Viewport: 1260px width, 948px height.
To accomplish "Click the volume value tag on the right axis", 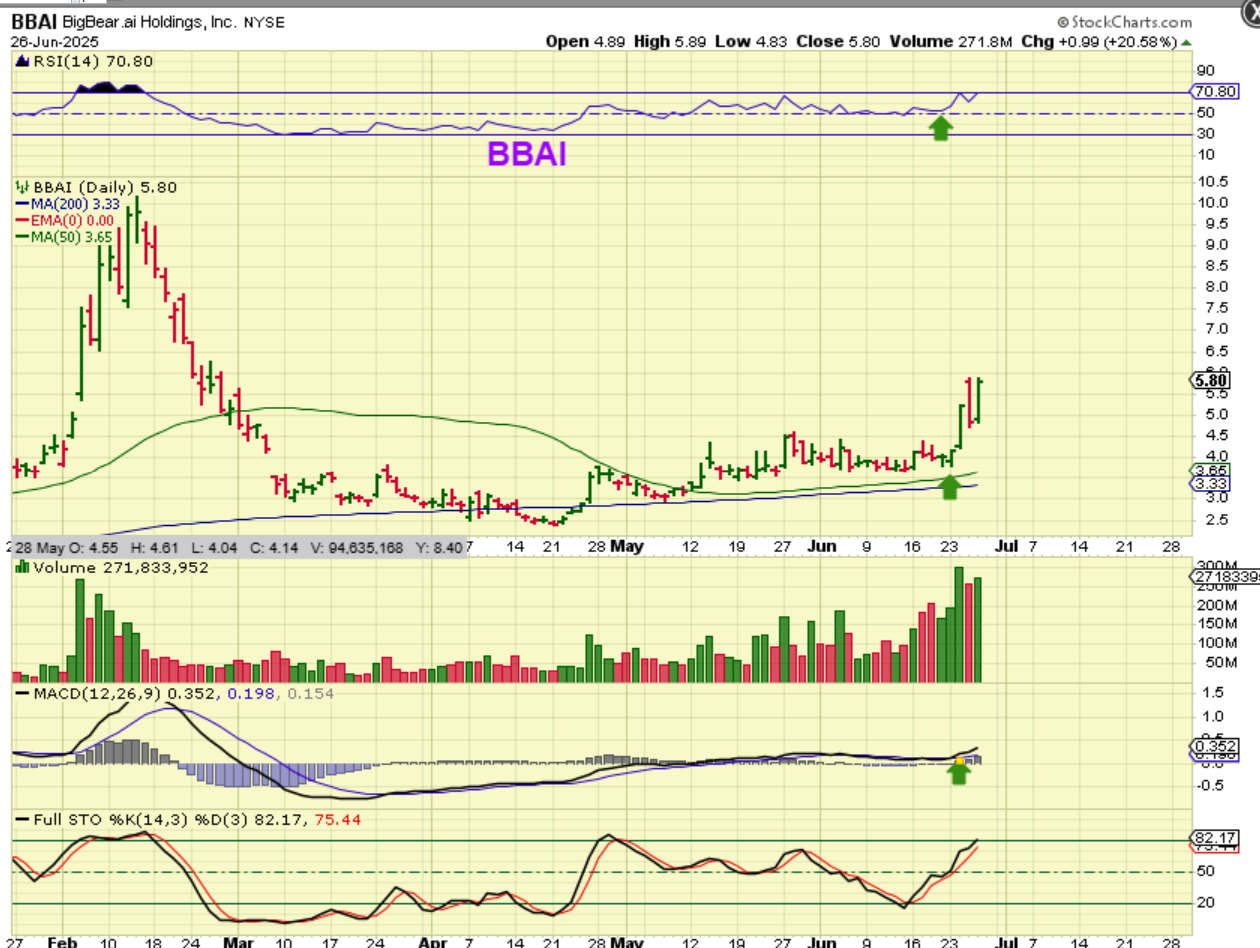I will [1225, 577].
